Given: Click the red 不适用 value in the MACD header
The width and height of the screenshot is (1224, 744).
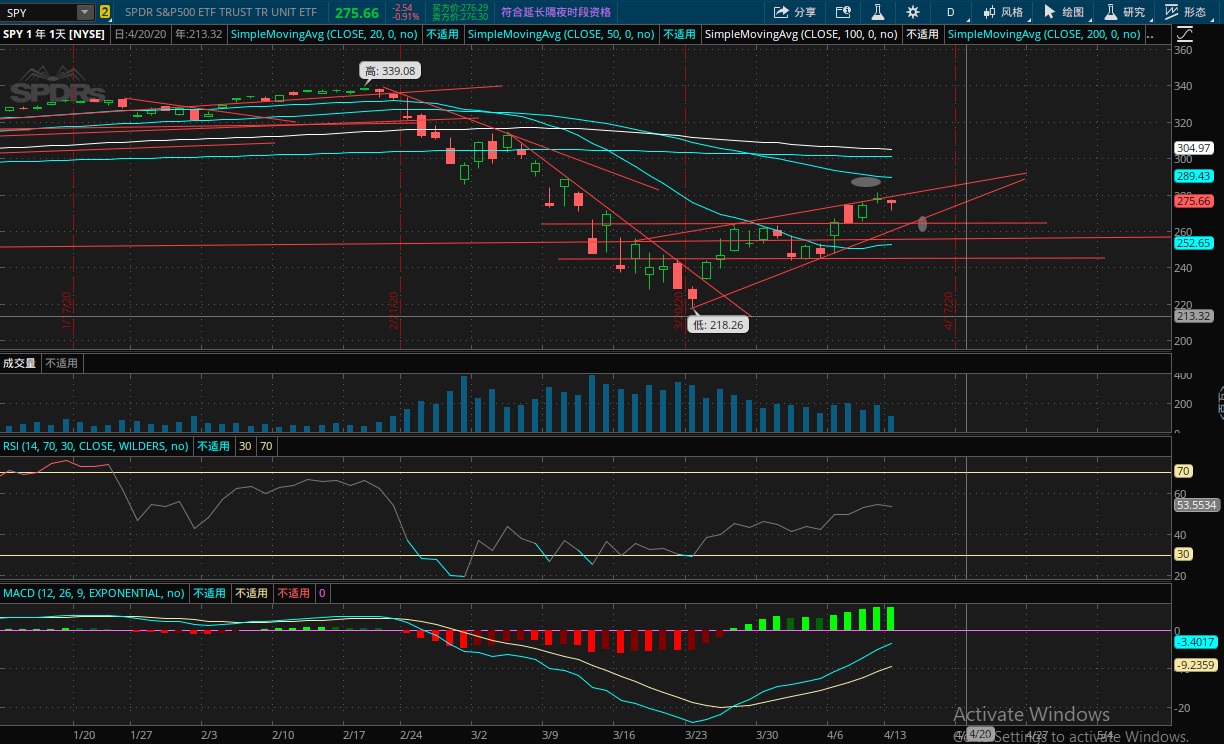Looking at the screenshot, I should click(293, 593).
